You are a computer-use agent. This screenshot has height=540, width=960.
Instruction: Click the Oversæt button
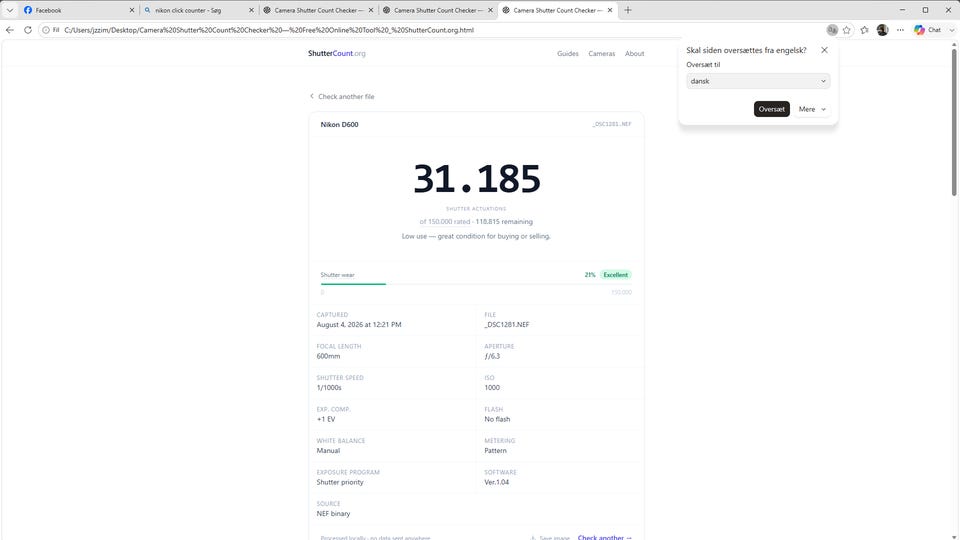point(771,109)
